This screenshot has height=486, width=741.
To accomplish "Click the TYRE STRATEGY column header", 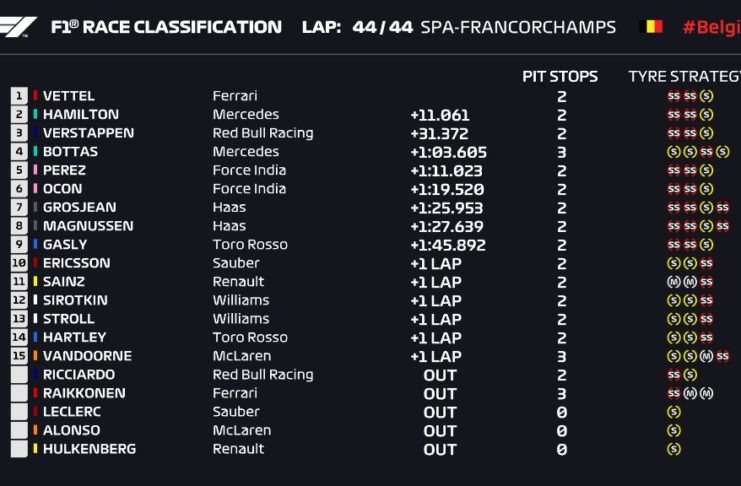I will (x=684, y=76).
